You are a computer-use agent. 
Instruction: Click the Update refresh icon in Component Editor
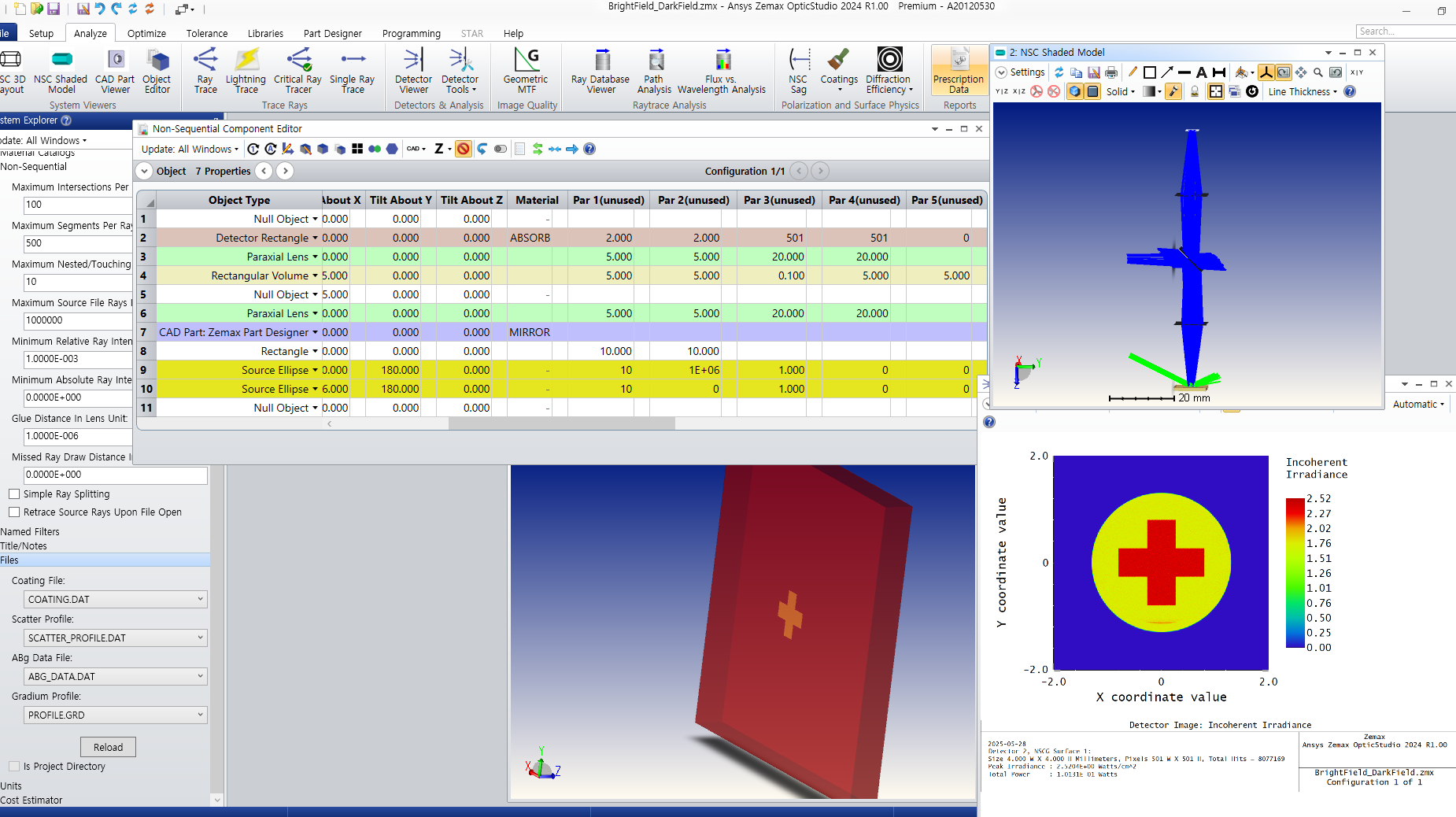(x=253, y=149)
